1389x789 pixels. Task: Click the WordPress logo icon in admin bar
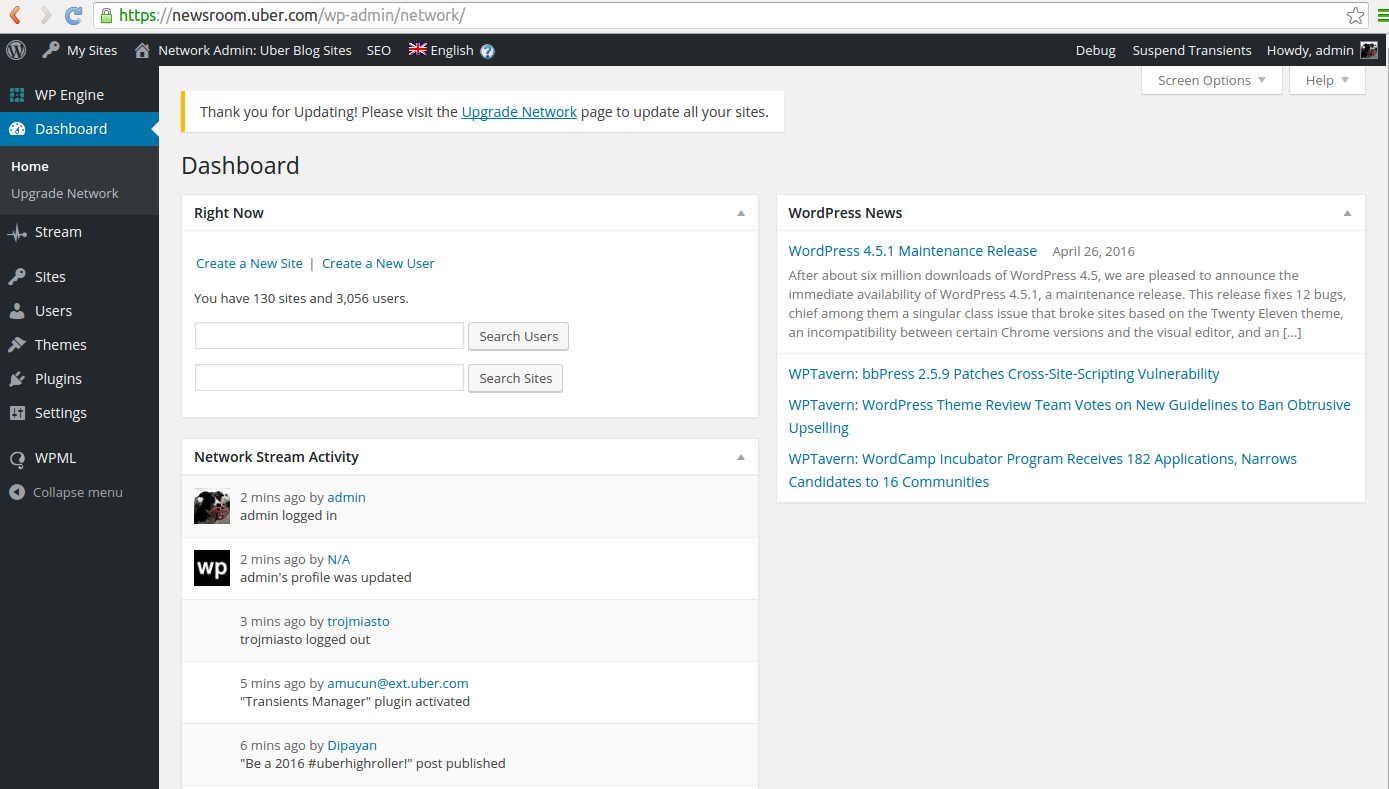(16, 50)
